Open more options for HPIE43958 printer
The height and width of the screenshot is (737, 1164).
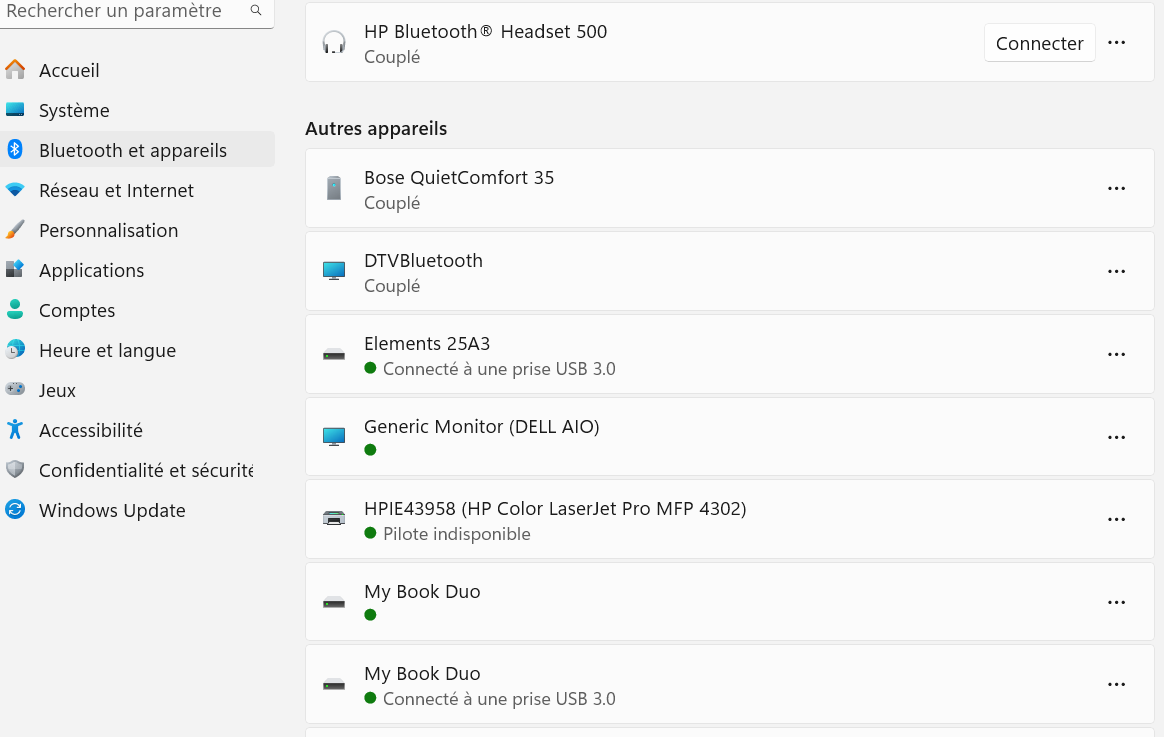1116,520
